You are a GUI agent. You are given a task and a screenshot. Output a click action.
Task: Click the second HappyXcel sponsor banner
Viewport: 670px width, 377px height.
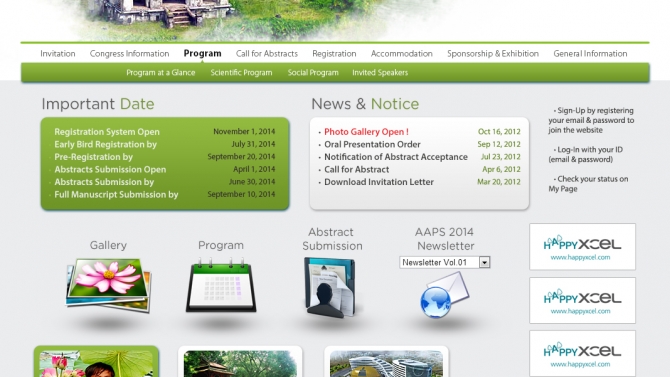[582, 300]
